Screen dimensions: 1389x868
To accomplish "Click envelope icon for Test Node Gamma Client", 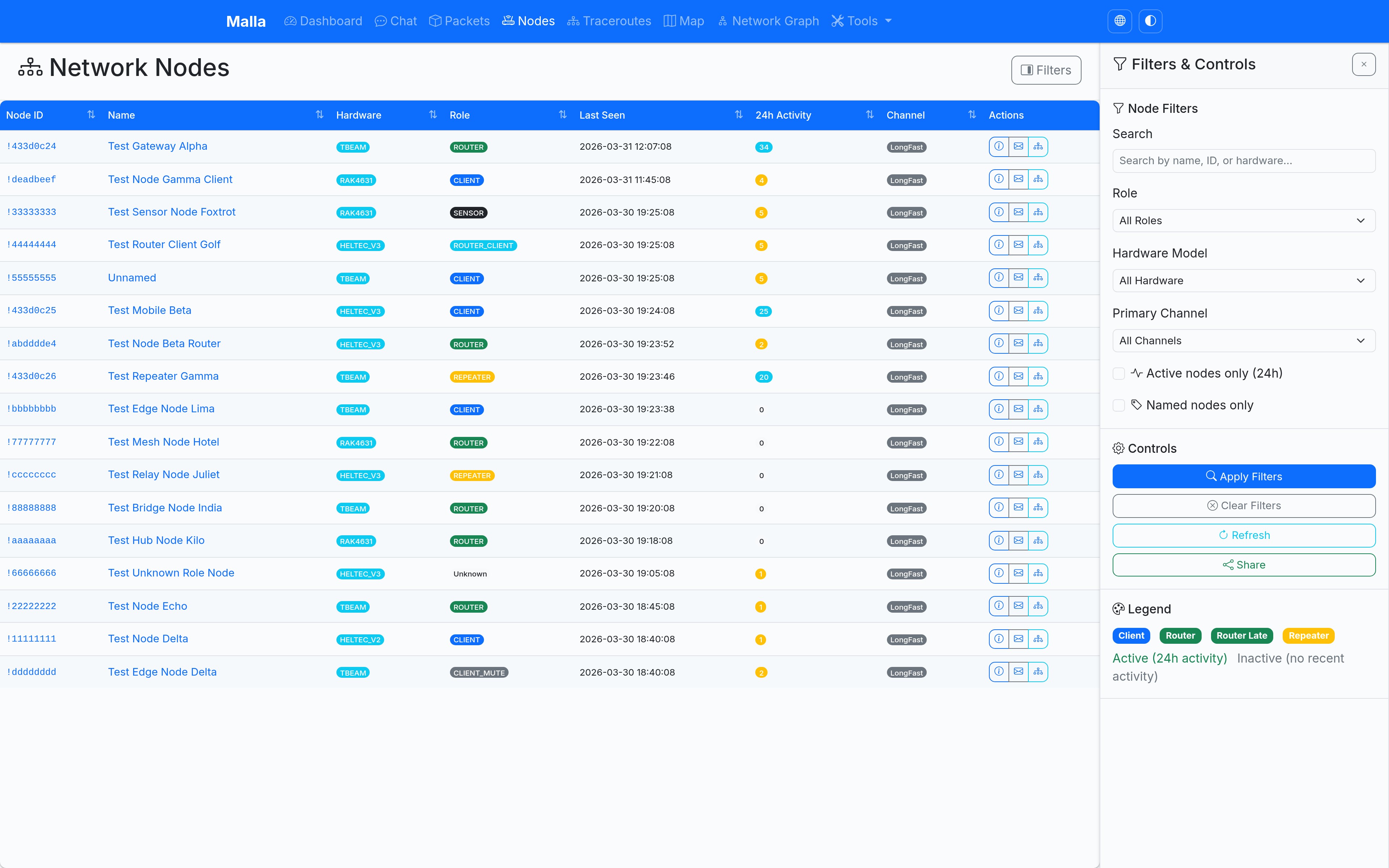I will point(1018,179).
